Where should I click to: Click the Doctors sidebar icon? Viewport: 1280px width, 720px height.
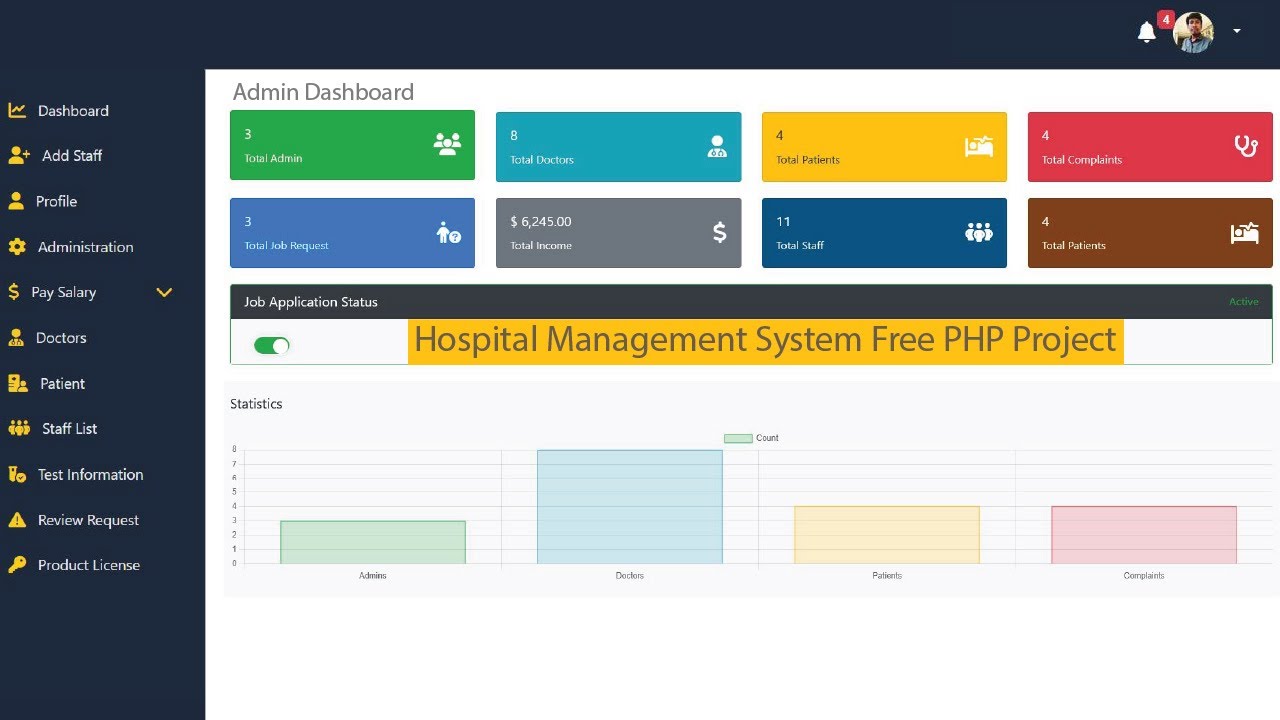coord(16,338)
